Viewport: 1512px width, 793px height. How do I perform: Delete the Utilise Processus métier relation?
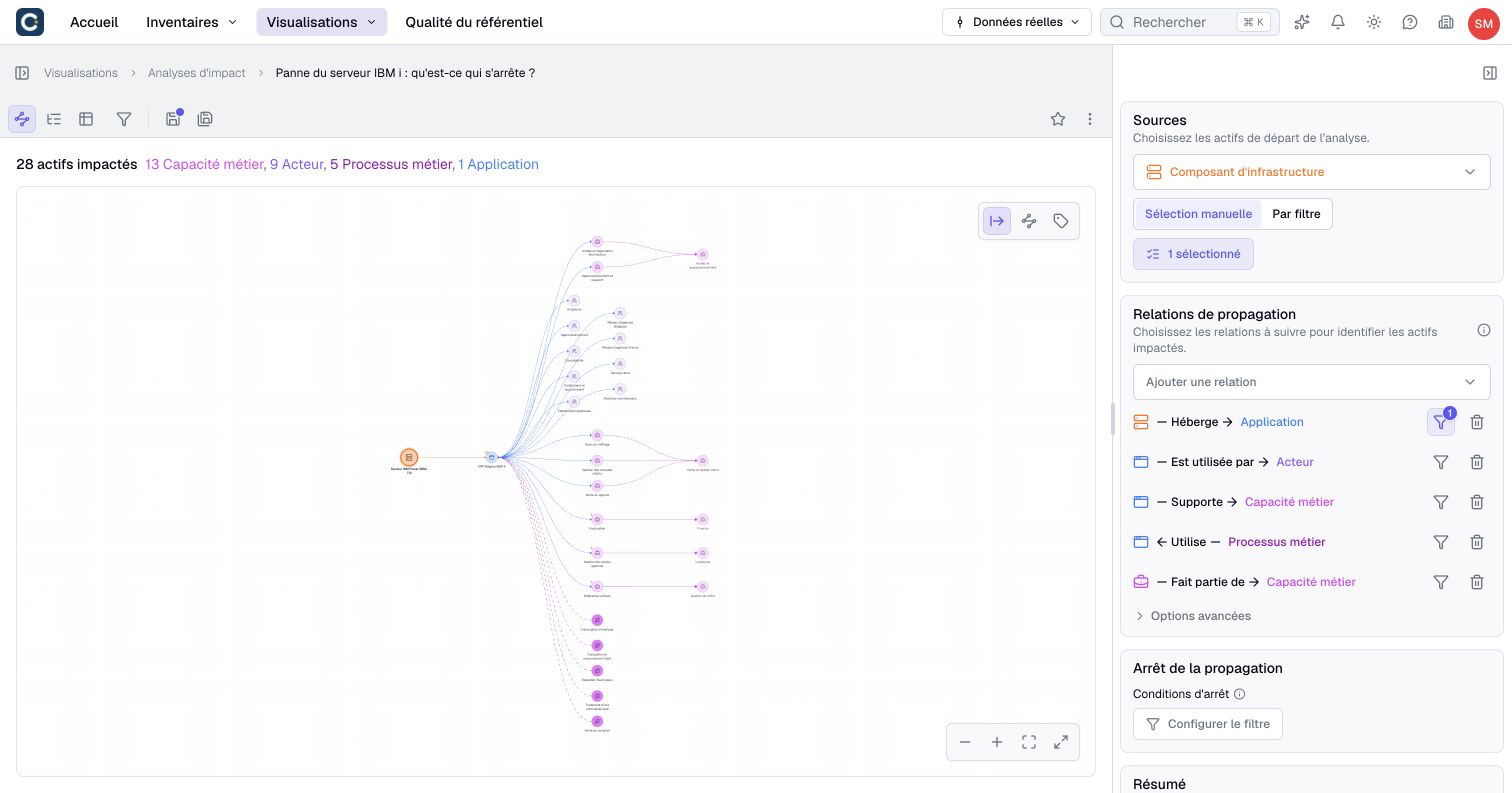[1477, 542]
